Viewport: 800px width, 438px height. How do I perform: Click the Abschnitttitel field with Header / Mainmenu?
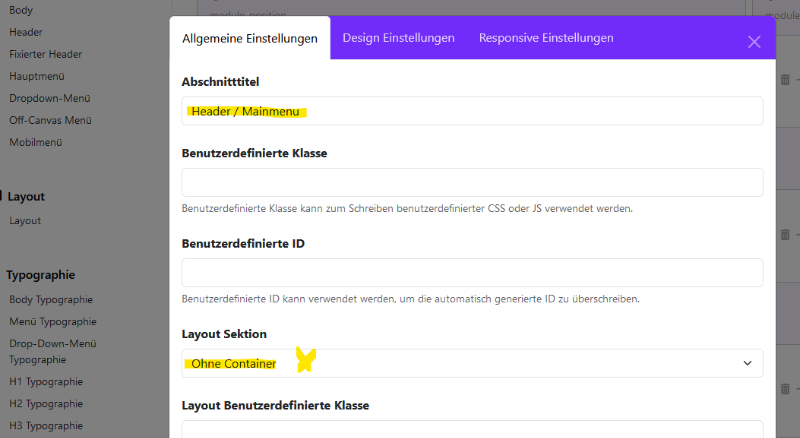[472, 111]
